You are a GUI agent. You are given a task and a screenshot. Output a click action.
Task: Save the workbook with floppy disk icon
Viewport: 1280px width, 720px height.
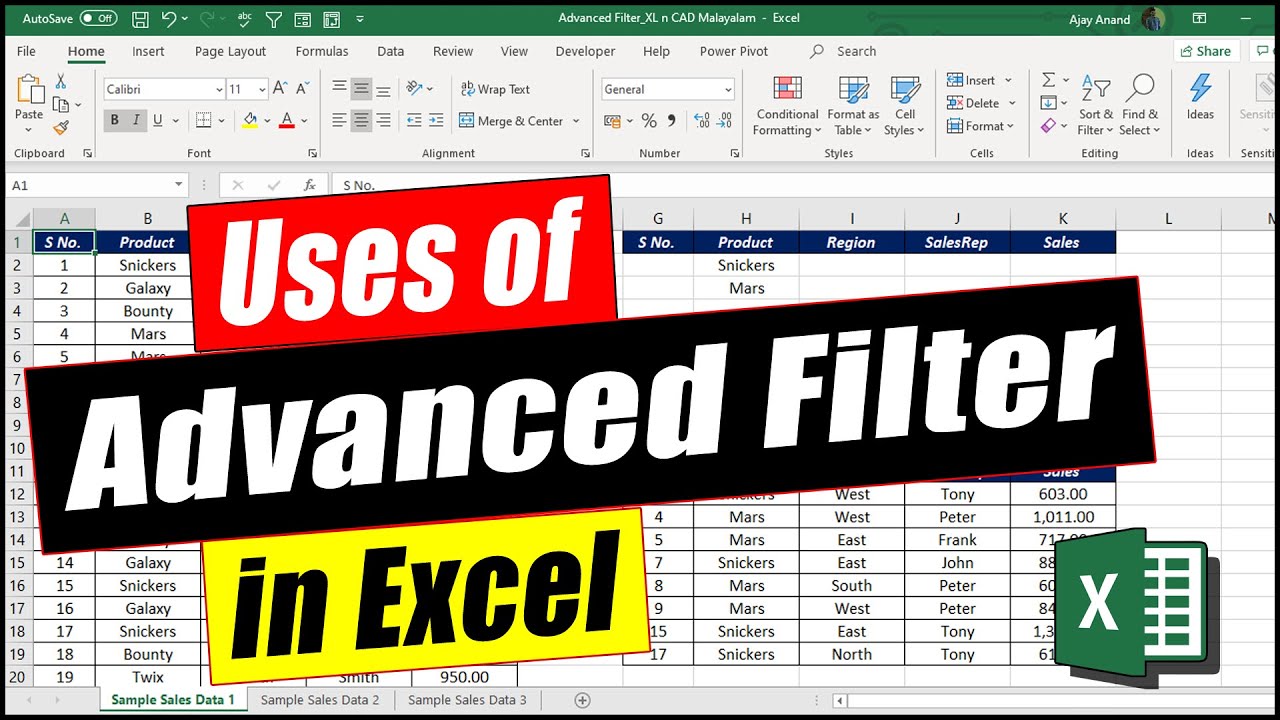coord(140,19)
